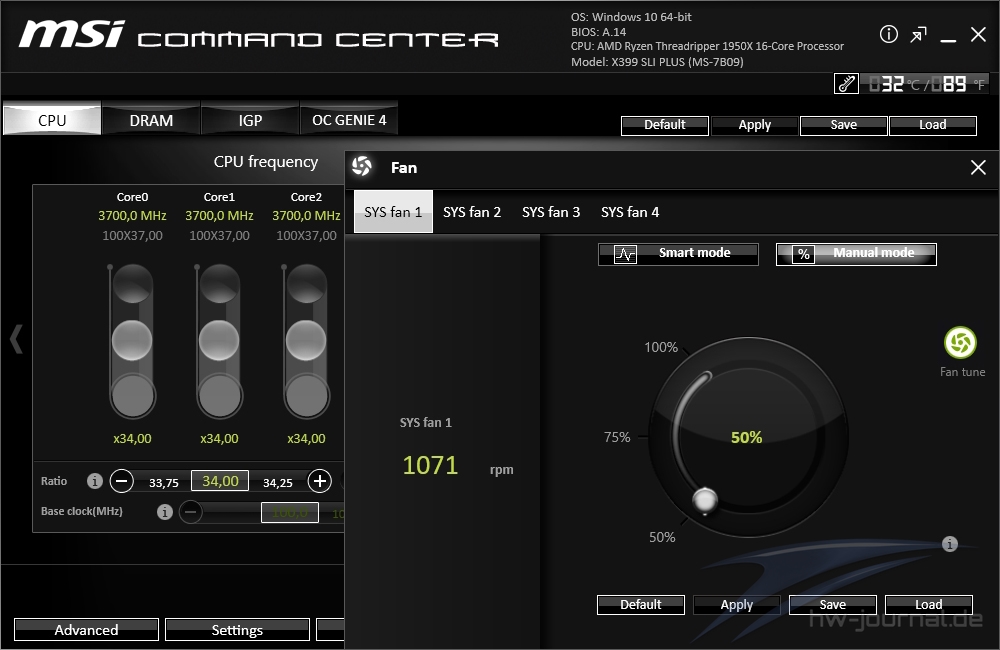Screen dimensions: 1000x650
Task: Click Core0 3700,0 MHz frequency
Action: tap(132, 216)
